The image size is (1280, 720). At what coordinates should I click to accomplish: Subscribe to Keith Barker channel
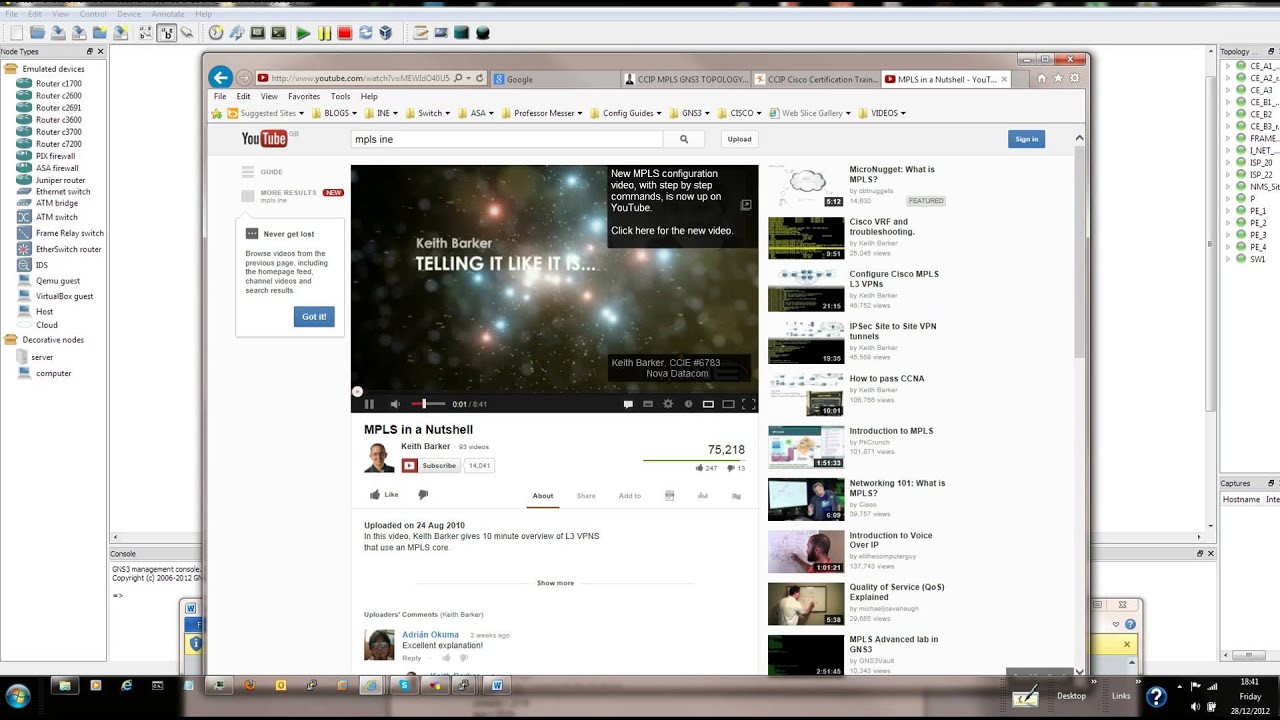tap(430, 465)
